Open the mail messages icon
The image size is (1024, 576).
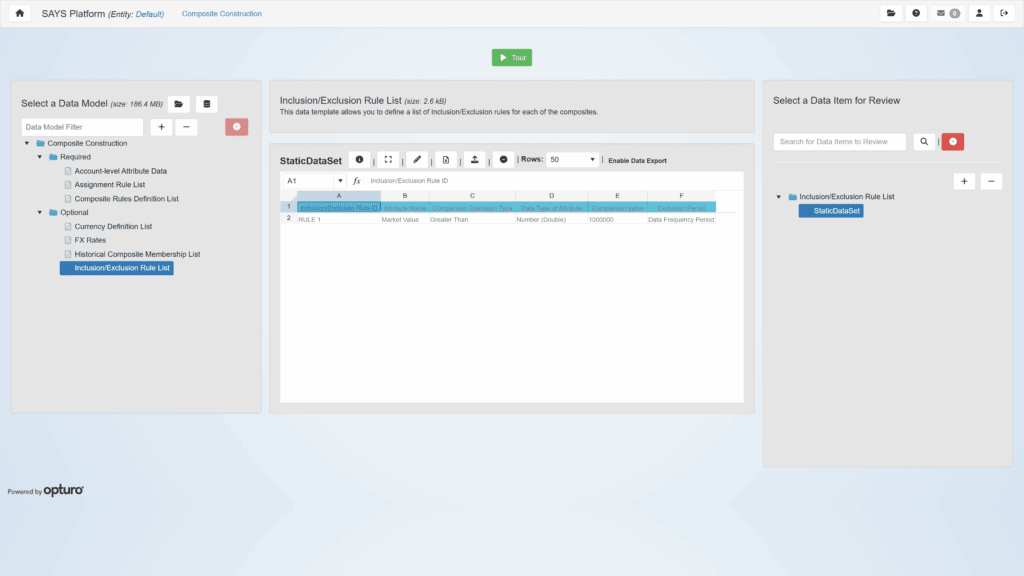click(946, 14)
